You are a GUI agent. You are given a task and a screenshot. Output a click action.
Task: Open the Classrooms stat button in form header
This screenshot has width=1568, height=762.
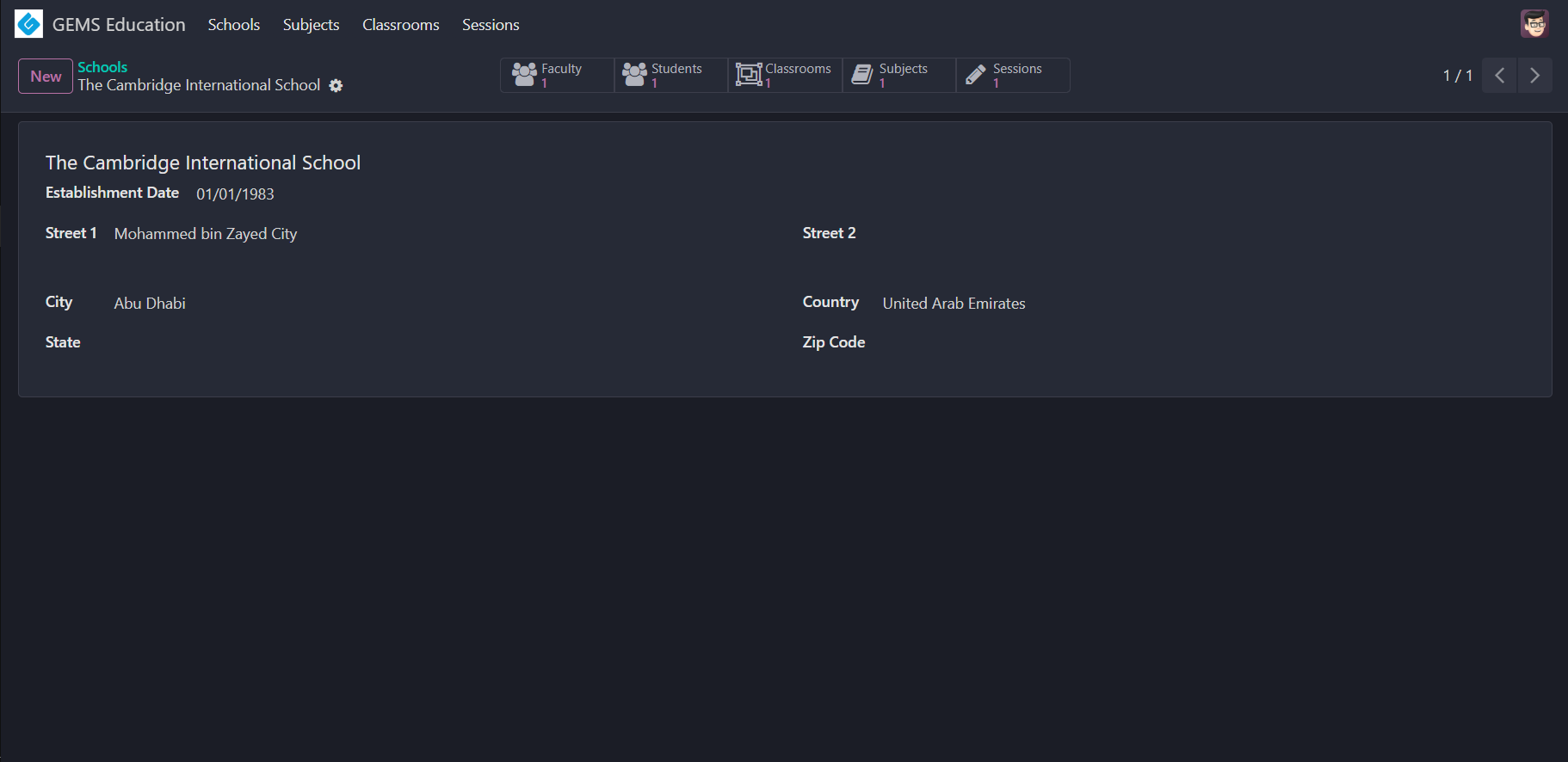(x=785, y=75)
